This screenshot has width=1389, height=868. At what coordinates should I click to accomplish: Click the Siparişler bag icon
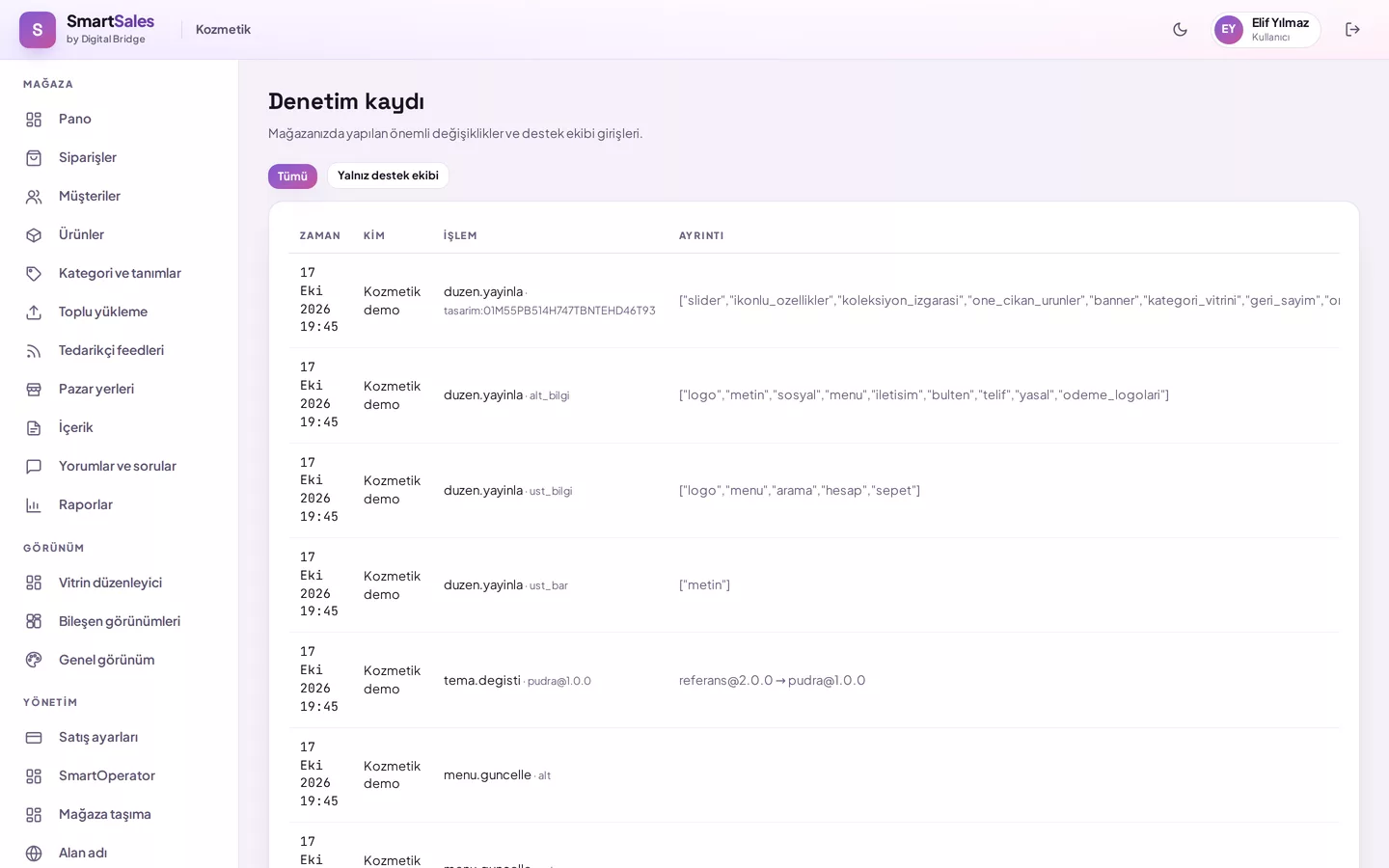[34, 158]
